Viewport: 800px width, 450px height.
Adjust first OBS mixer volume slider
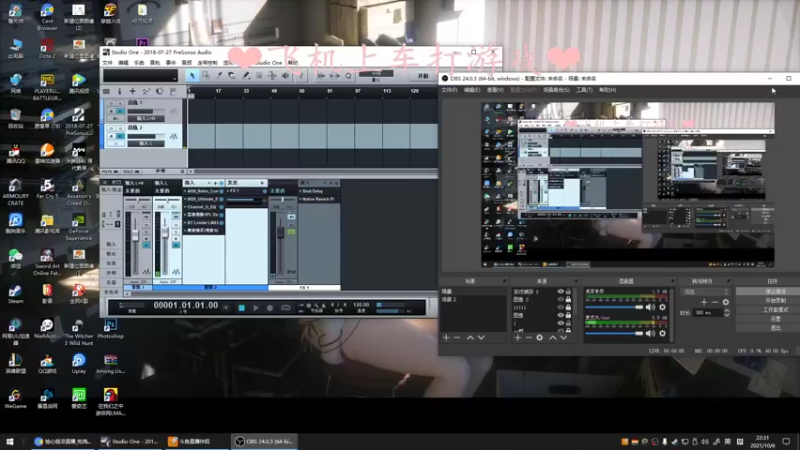(614, 307)
